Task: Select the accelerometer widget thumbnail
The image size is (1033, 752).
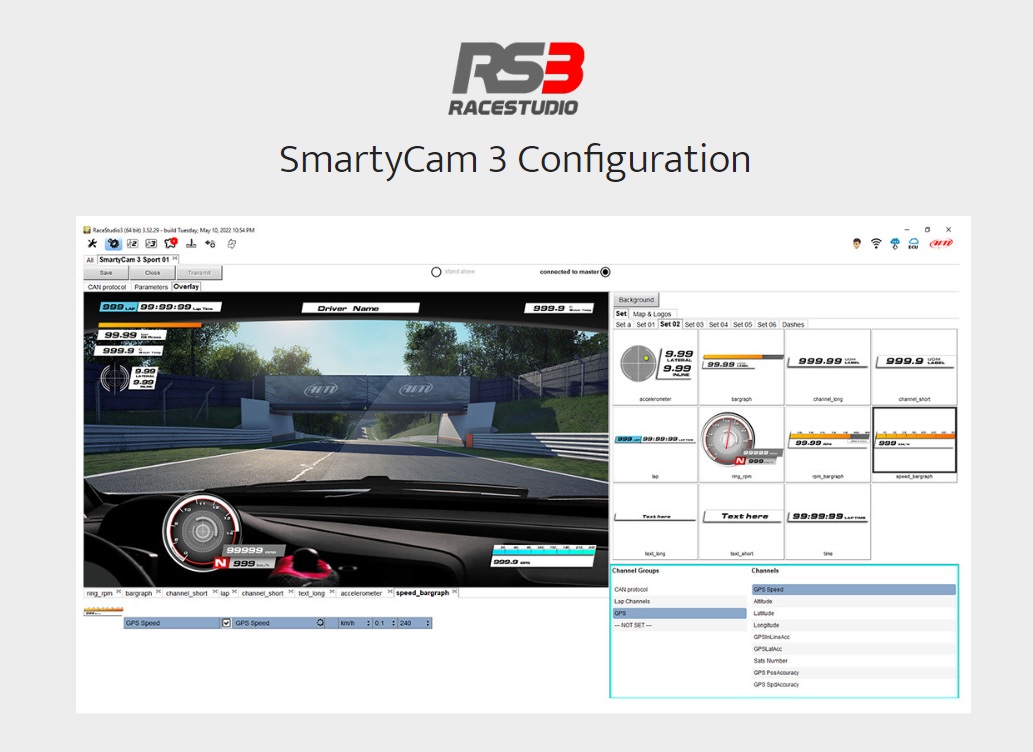Action: point(655,367)
